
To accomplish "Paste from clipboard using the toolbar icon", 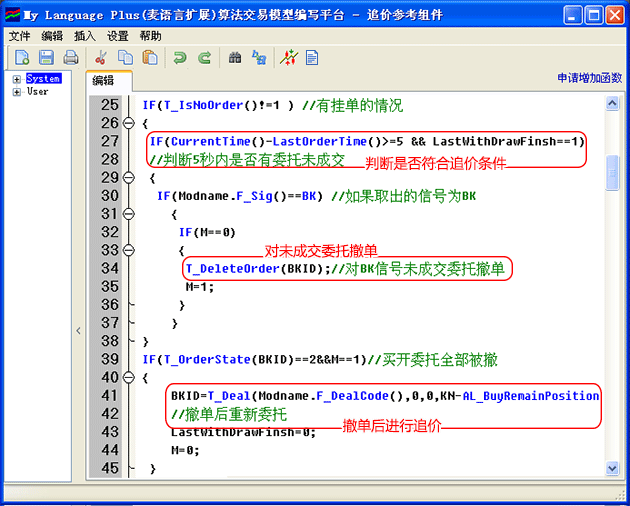I will point(149,58).
